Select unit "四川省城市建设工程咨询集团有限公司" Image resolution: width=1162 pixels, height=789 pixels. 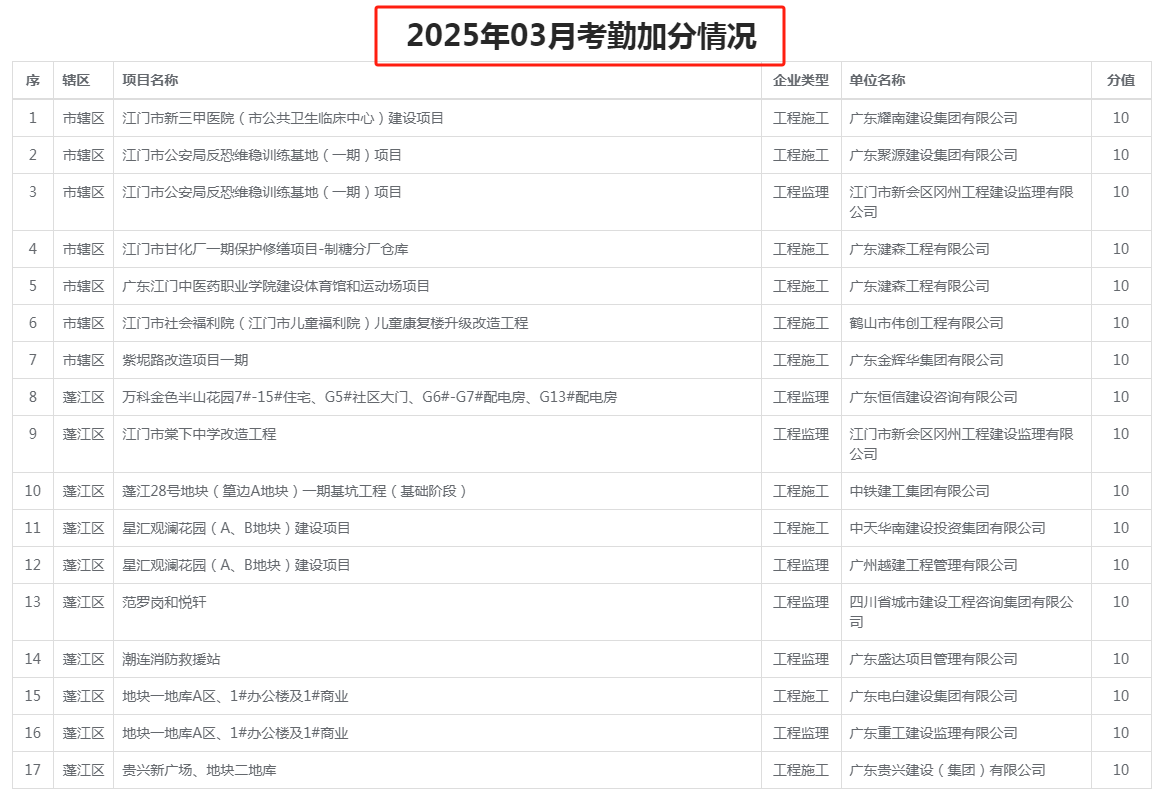(961, 612)
